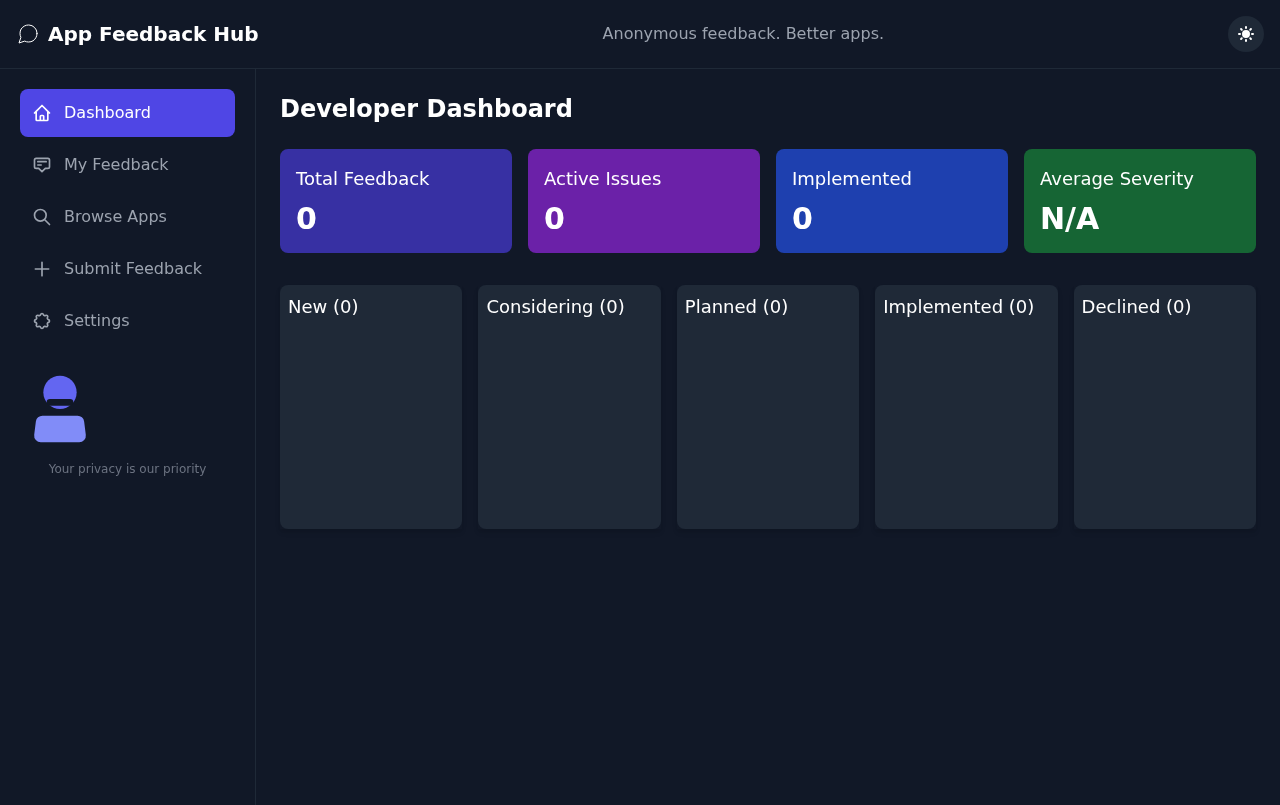Click the plus icon beside Submit Feedback

click(x=41, y=268)
